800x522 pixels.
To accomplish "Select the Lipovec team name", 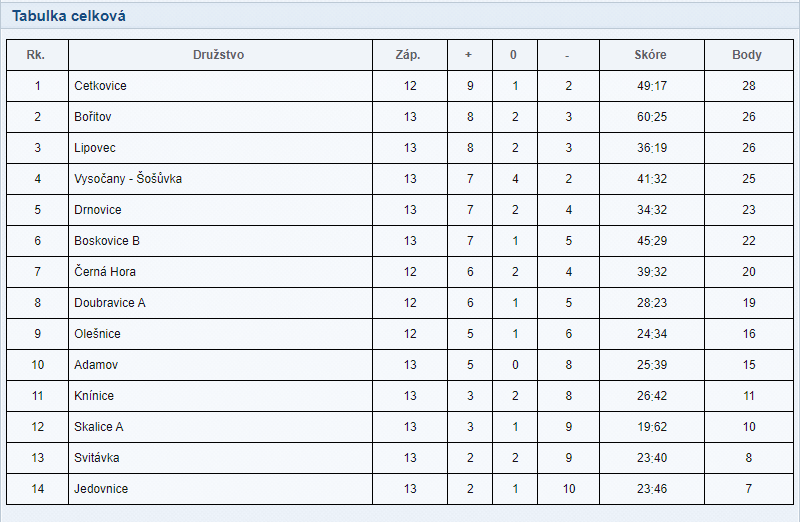I will 95,148.
